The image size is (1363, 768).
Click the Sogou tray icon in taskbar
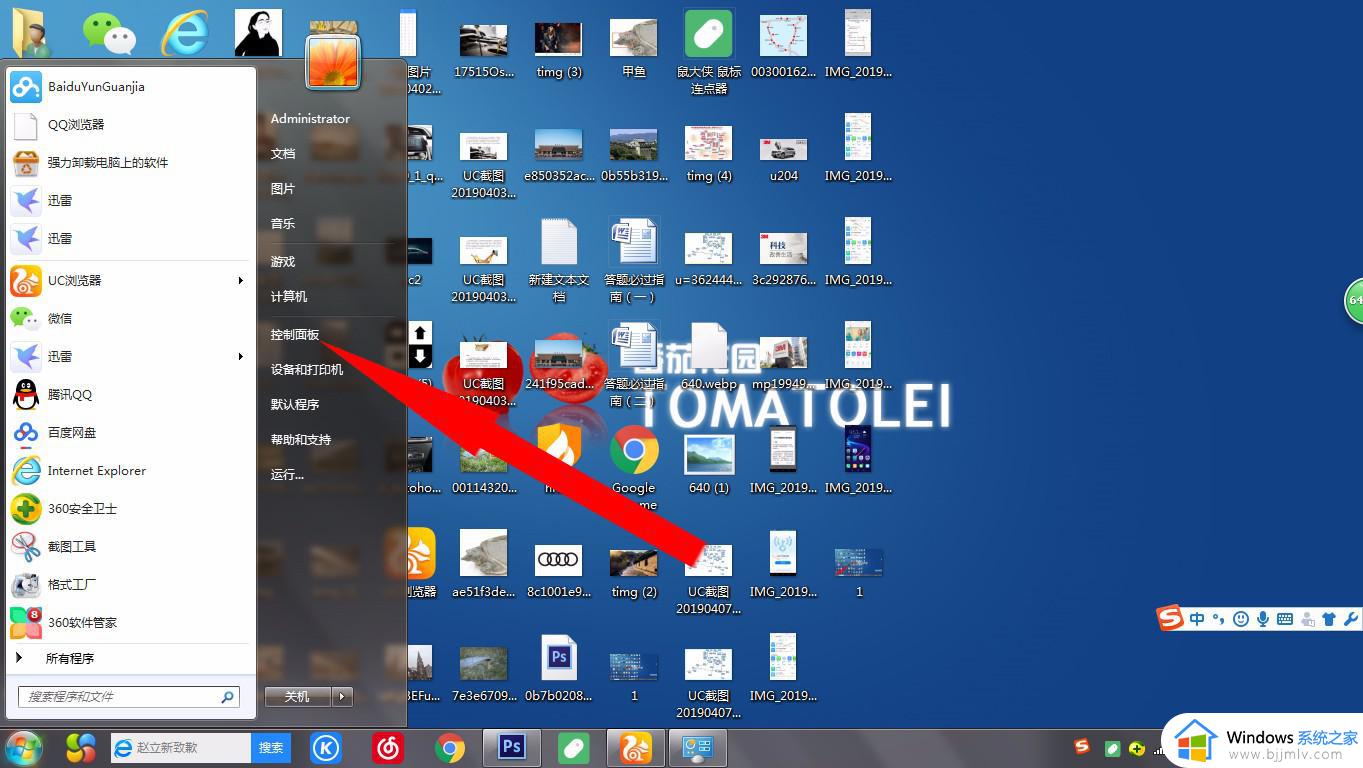1082,747
